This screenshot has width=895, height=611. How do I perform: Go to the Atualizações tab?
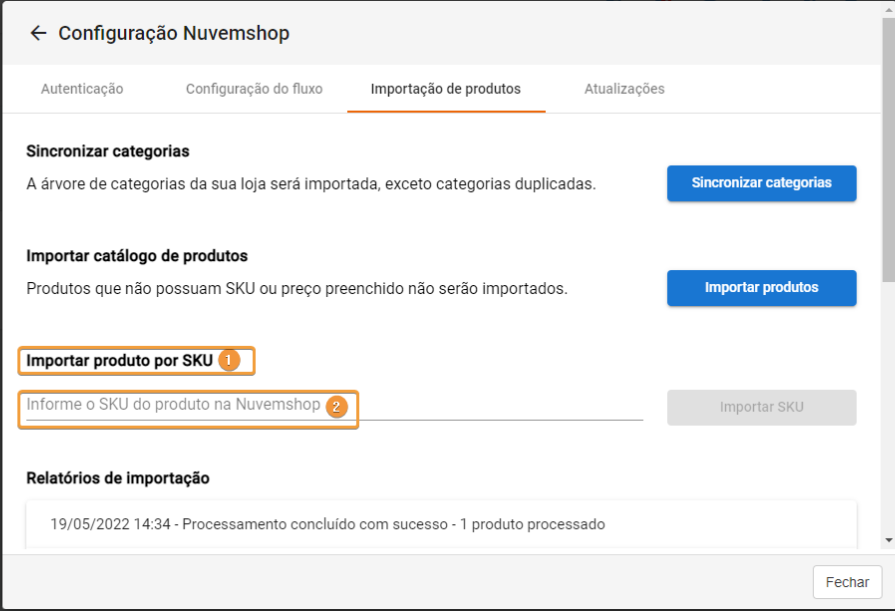tap(624, 89)
